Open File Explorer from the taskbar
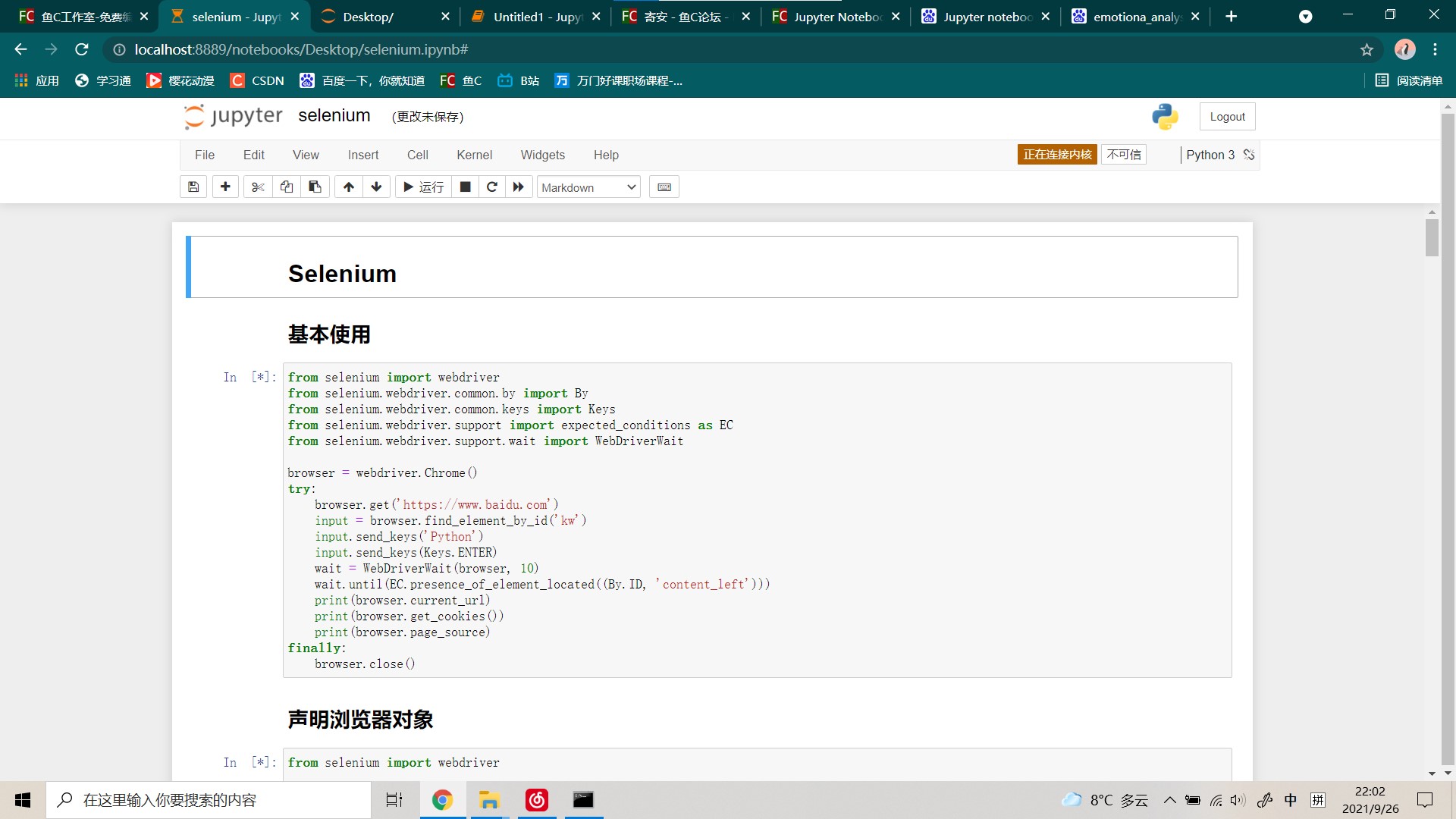The width and height of the screenshot is (1456, 819). [x=489, y=800]
